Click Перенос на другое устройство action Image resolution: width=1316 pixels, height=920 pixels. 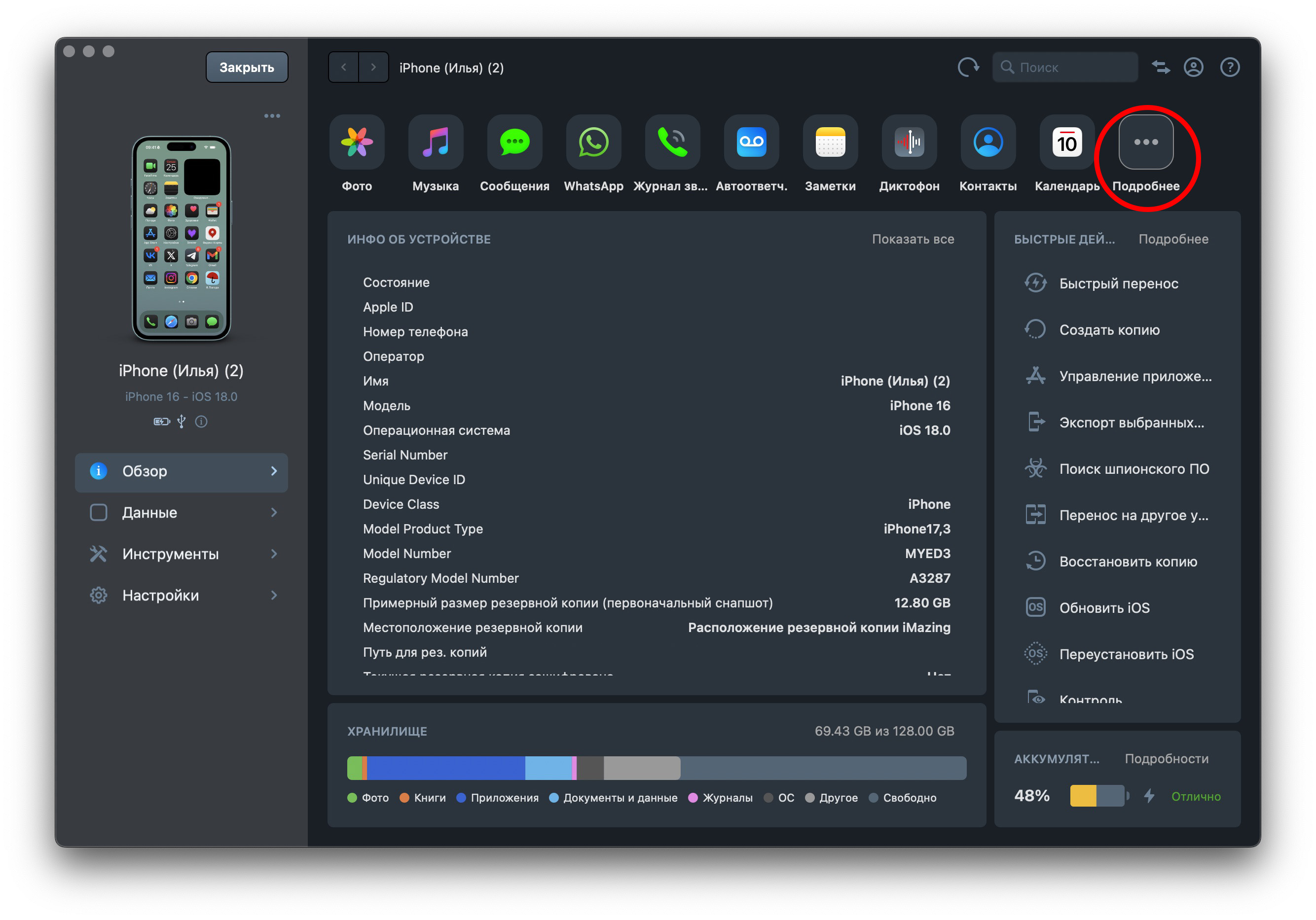(1117, 515)
